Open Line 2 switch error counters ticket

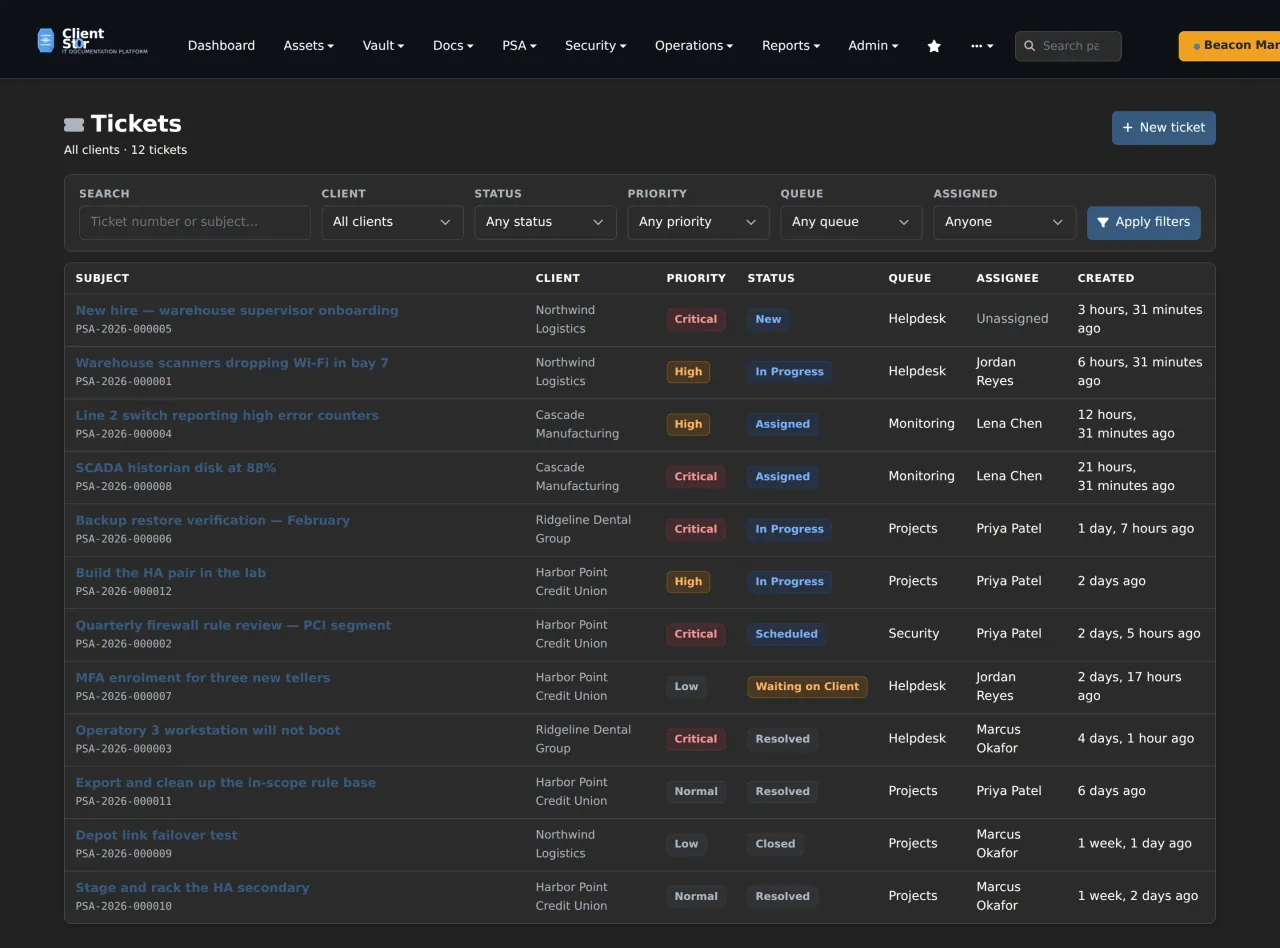click(x=227, y=415)
